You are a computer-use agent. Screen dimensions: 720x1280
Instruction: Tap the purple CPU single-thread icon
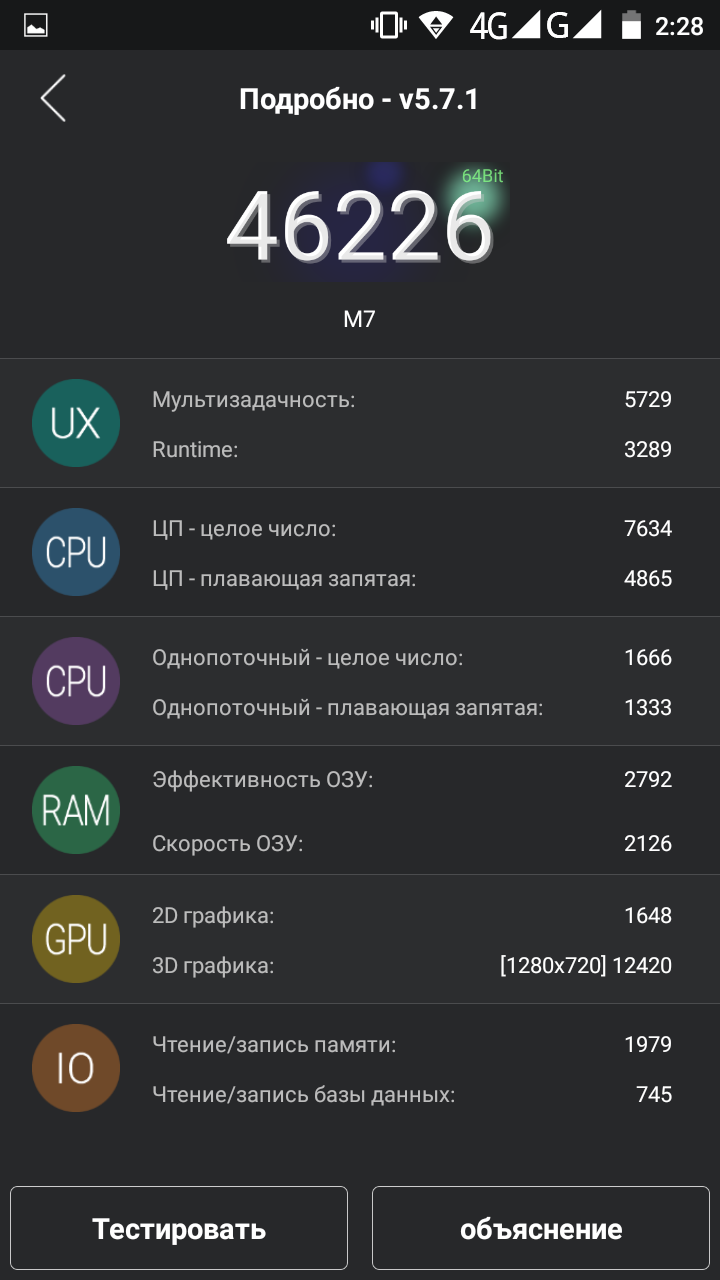coord(76,681)
